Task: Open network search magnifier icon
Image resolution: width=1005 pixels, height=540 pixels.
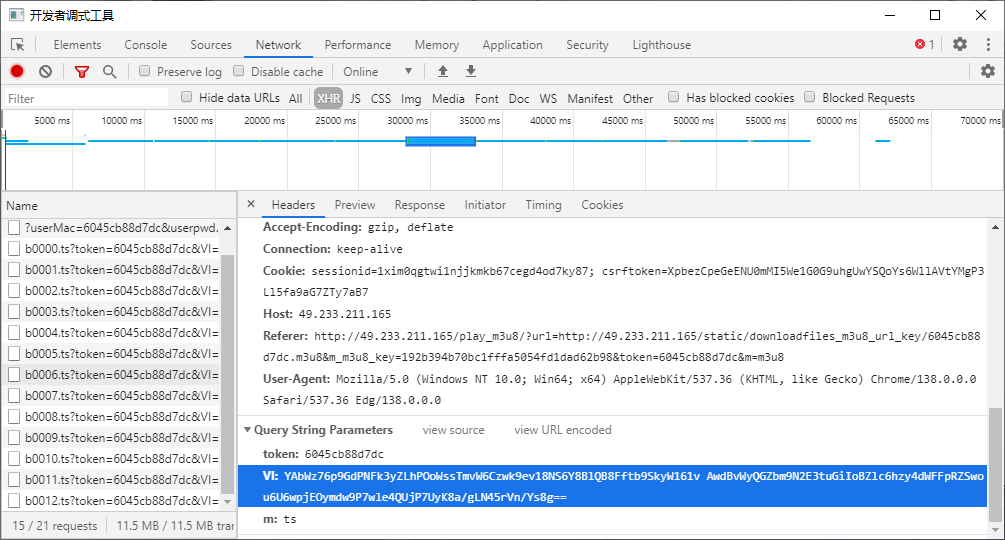Action: [x=109, y=71]
